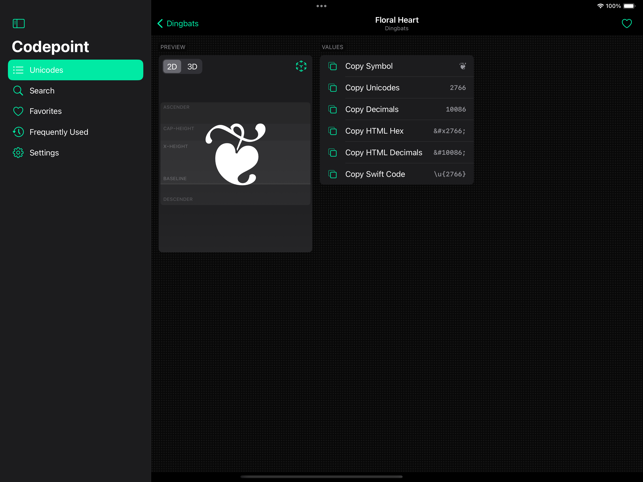Screen dimensions: 643x482
Task: Click the copy icon beside Copy HTML Hex
Action: 333,131
